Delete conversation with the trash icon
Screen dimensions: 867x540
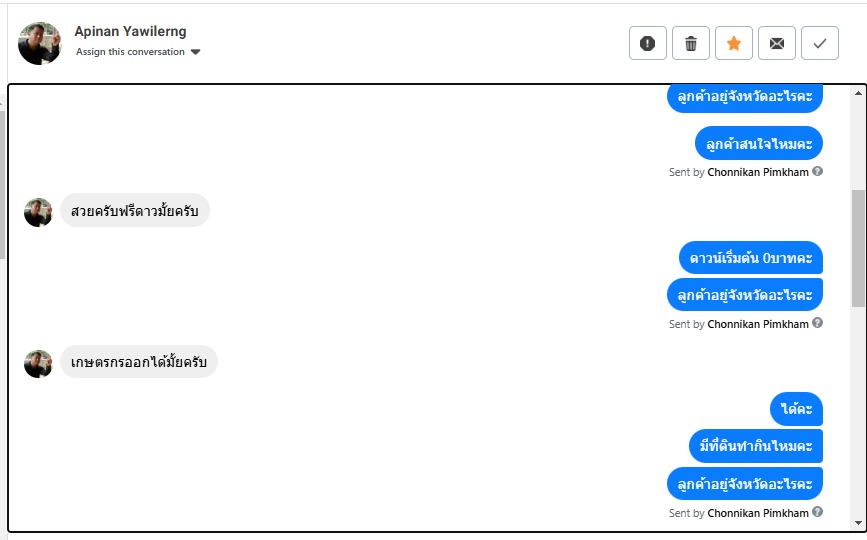click(x=690, y=43)
